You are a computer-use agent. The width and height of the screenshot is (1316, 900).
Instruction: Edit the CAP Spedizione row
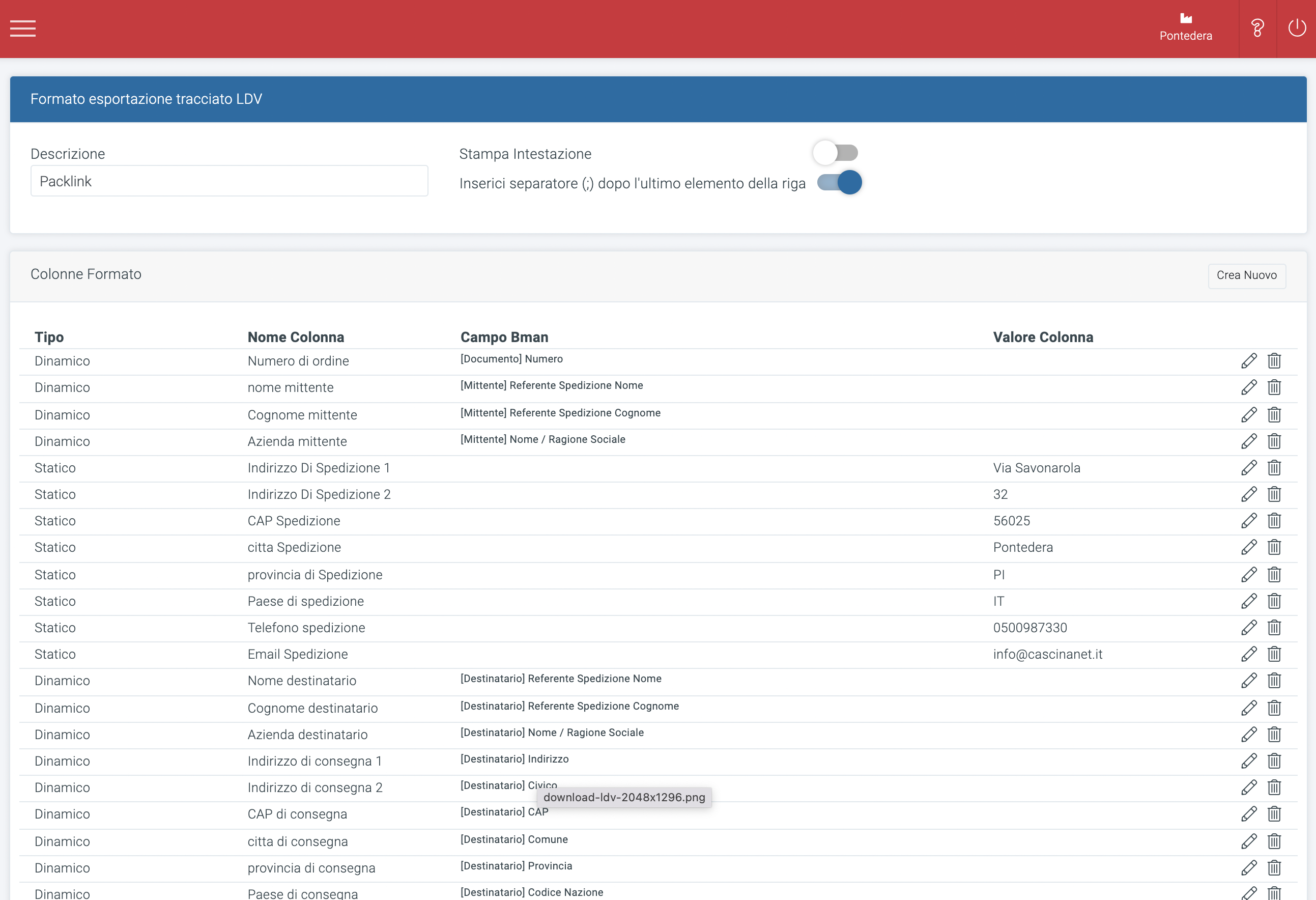tap(1249, 521)
